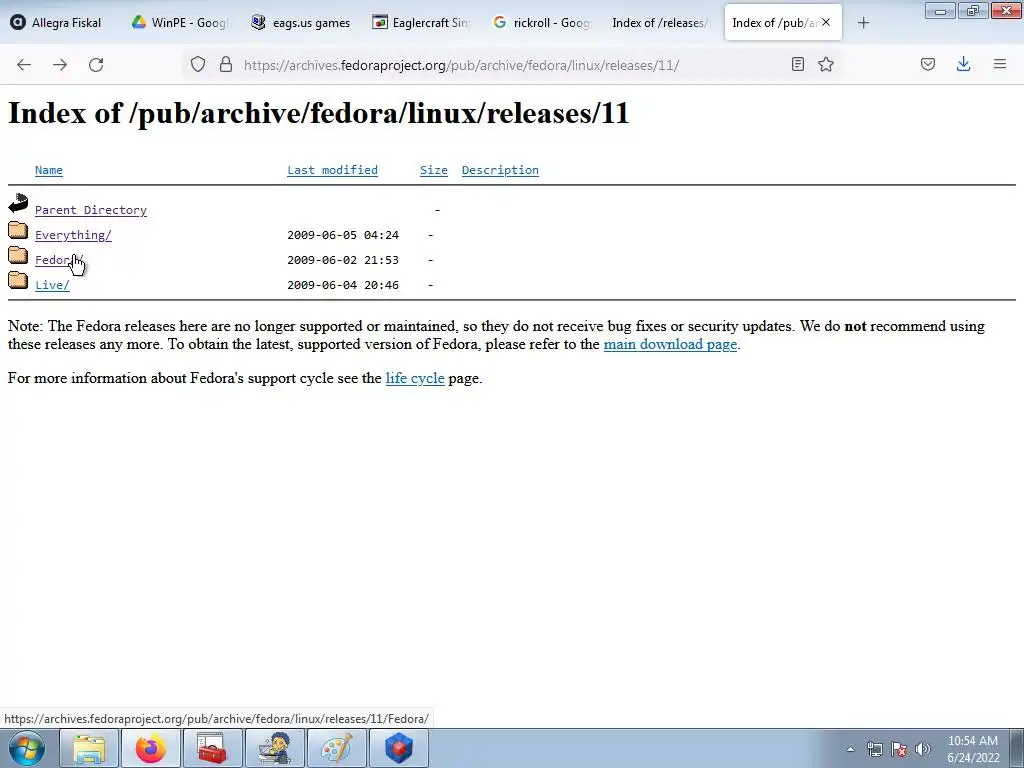
Task: Switch to the rickroll Google search tab
Action: [542, 23]
